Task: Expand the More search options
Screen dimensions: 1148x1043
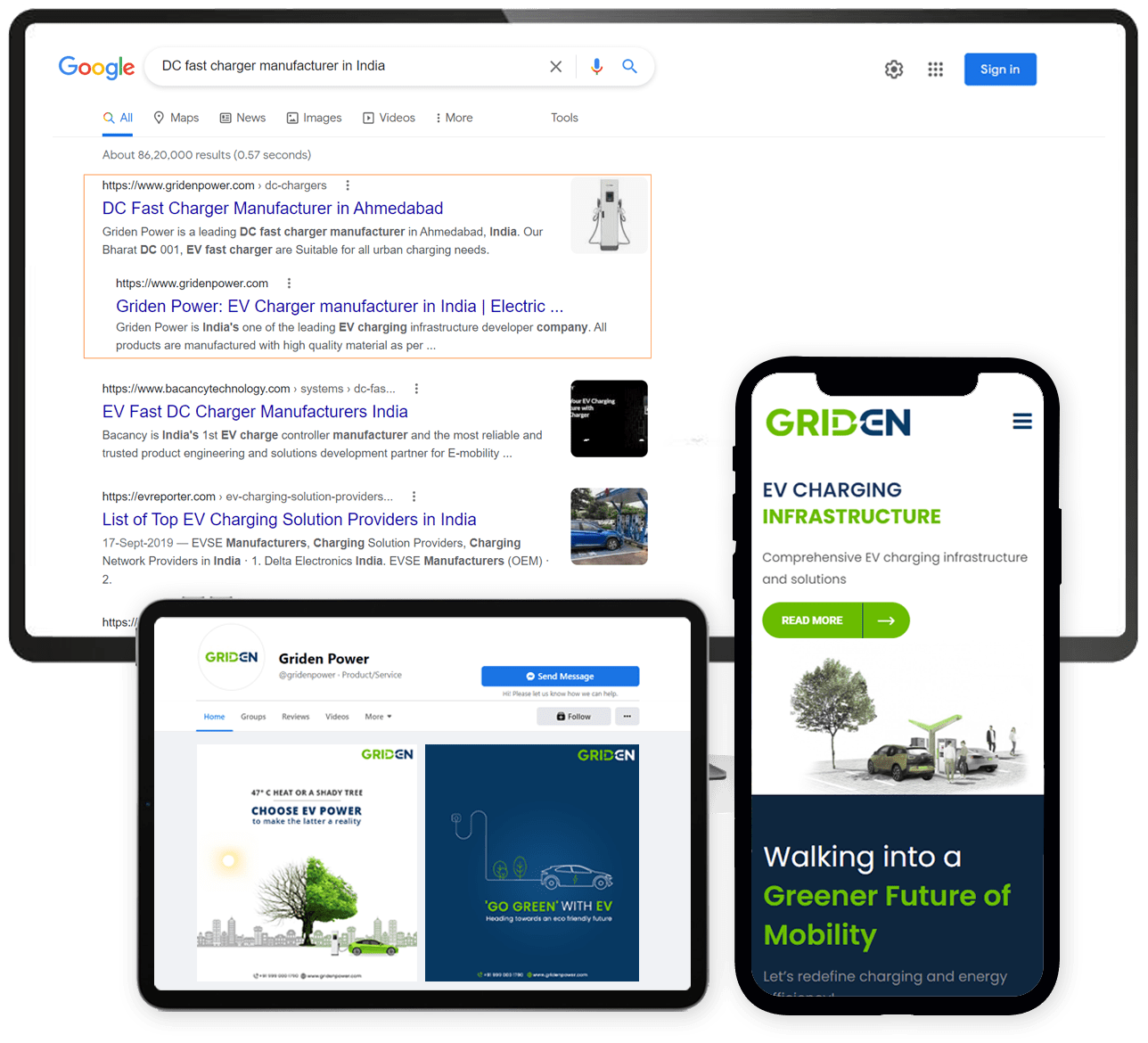Action: pos(455,118)
